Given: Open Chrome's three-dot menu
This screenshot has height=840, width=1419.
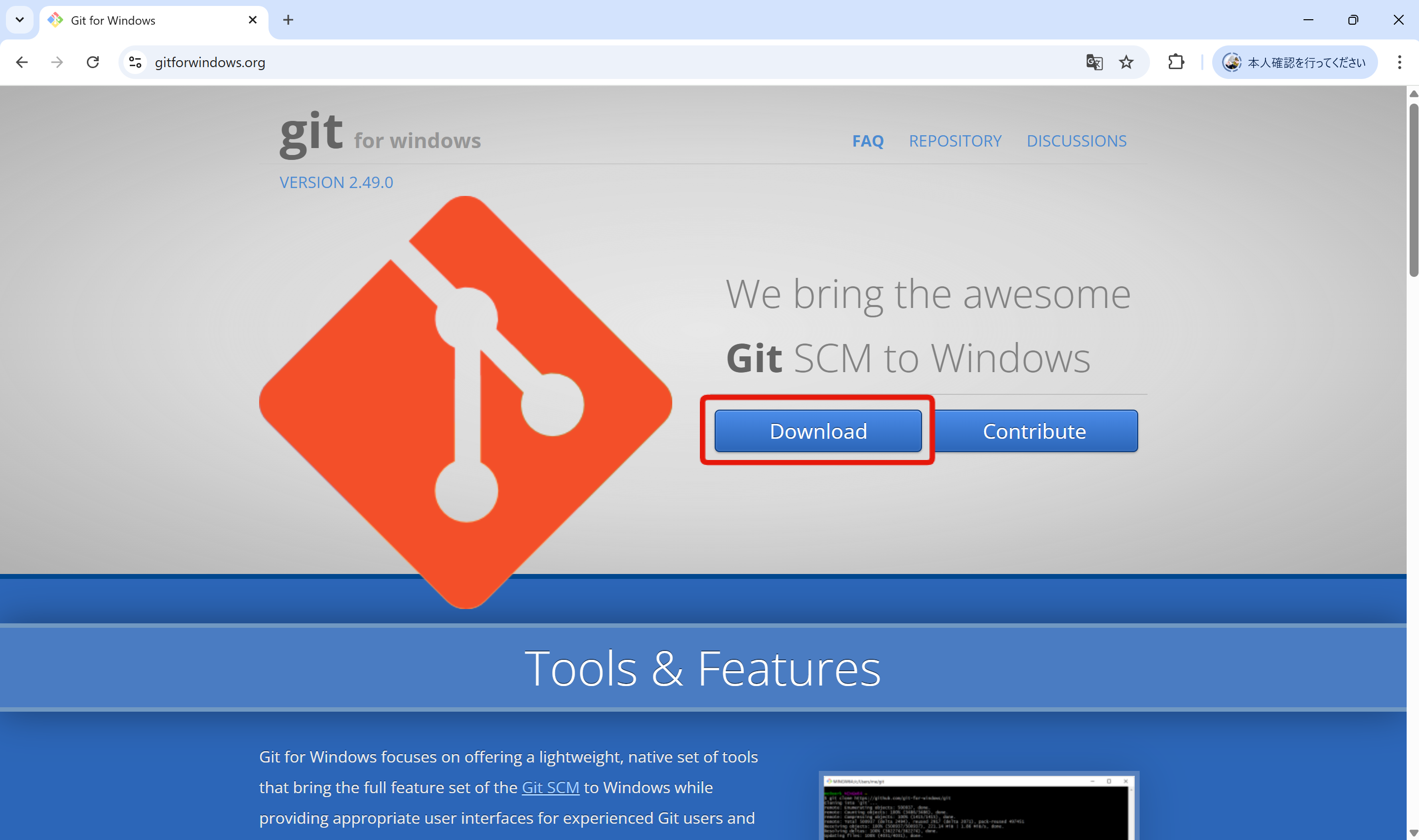Looking at the screenshot, I should (1400, 62).
